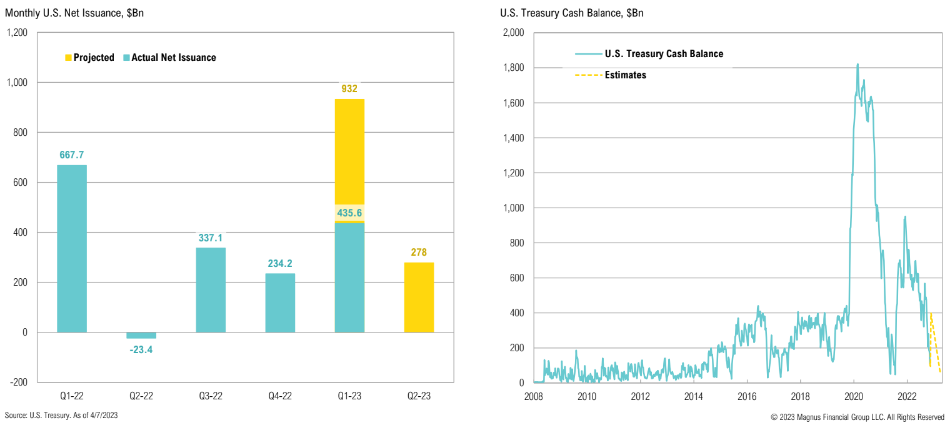952x426 pixels.
Task: Click the Q4-22 bar labeled 234.2
Action: click(x=280, y=303)
